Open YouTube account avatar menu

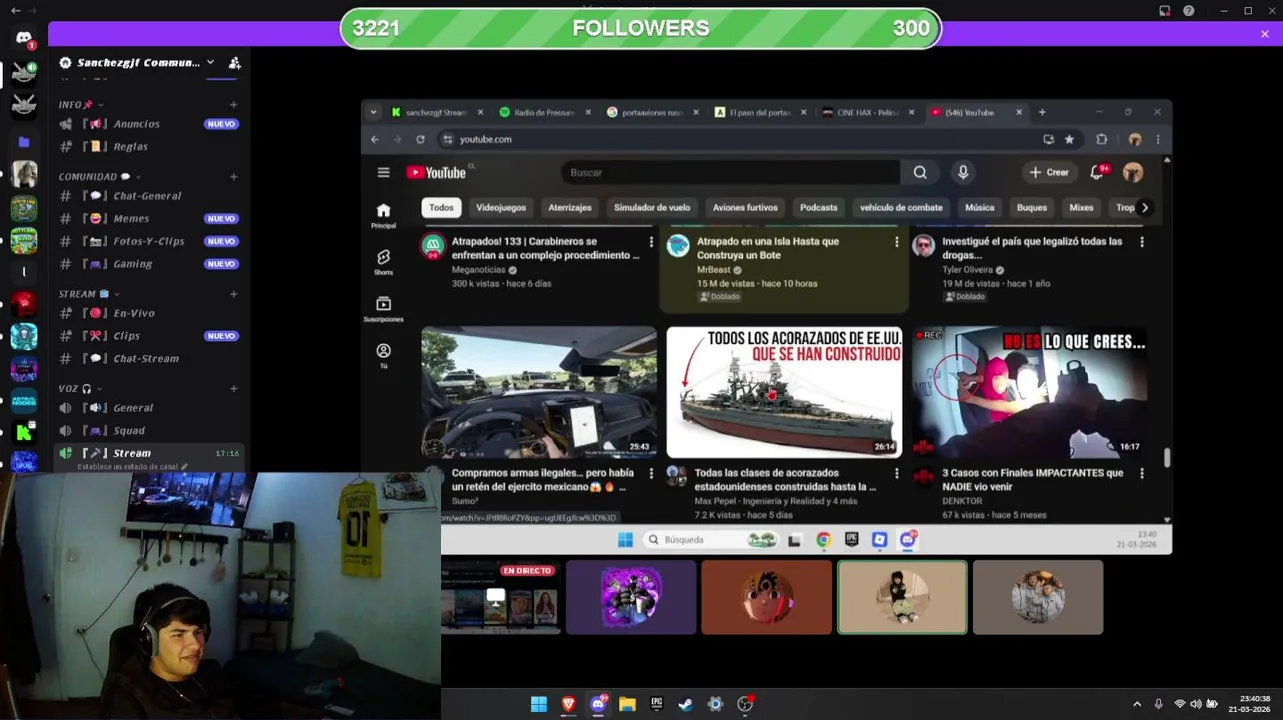(1133, 172)
